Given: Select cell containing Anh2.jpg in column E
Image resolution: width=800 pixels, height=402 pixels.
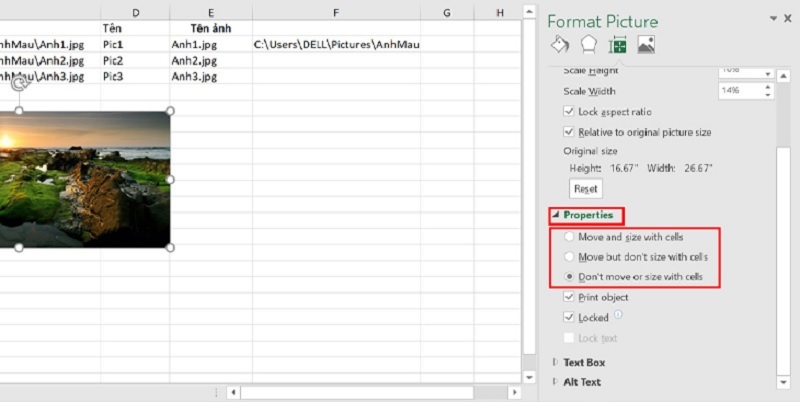Looking at the screenshot, I should 211,60.
